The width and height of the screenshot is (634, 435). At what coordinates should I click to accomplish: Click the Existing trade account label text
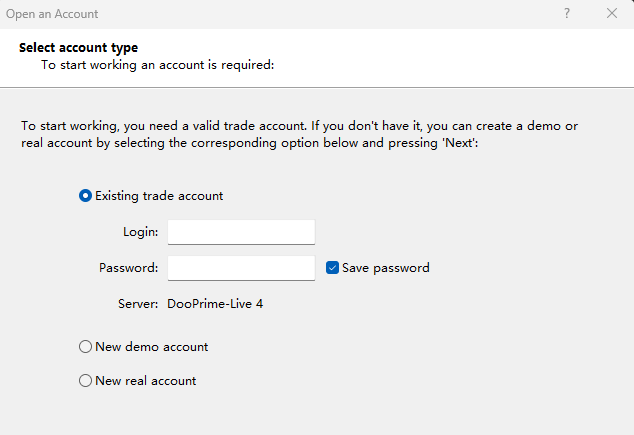tap(159, 196)
